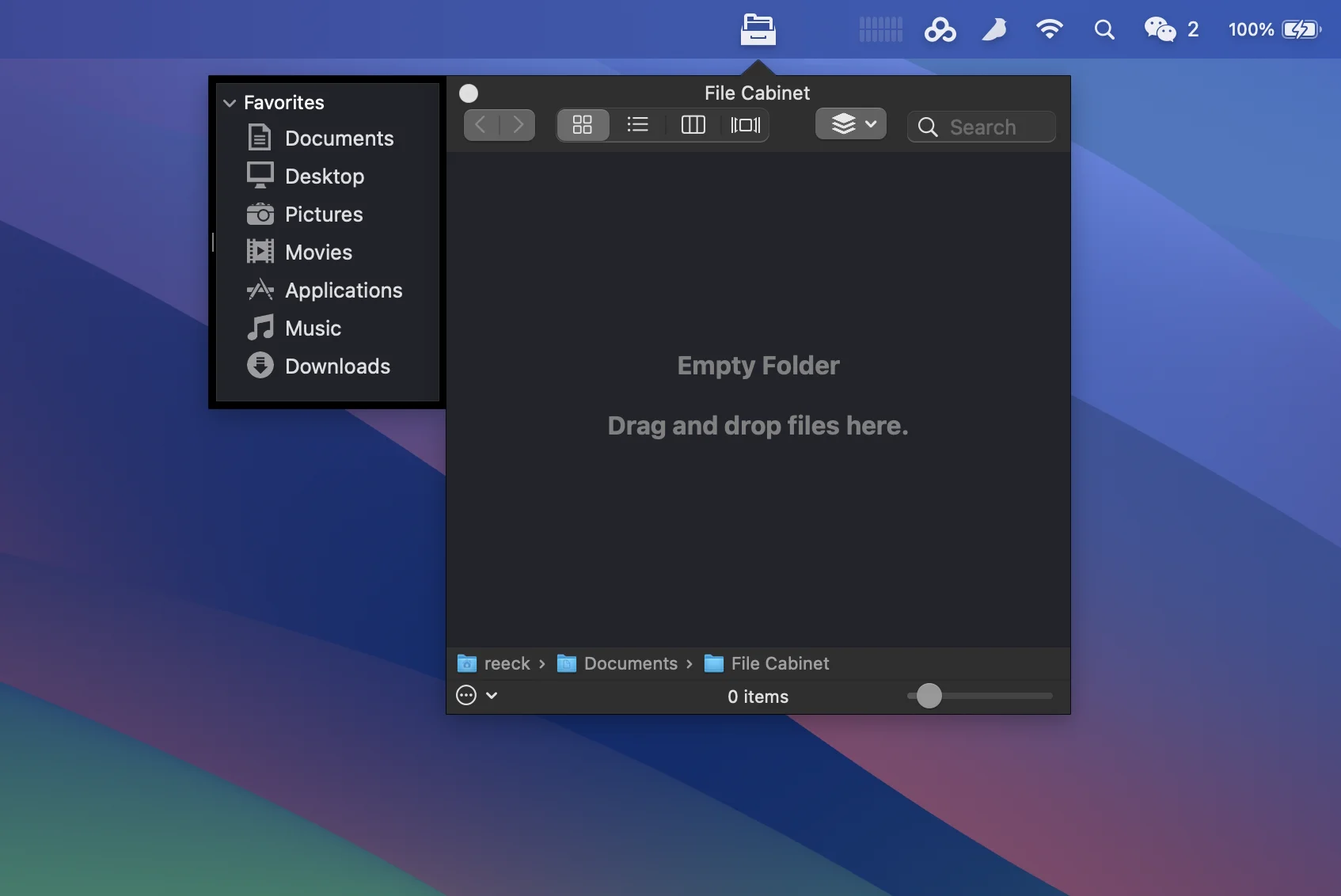This screenshot has width=1341, height=896.
Task: Click the dotted grid menu bar icon
Action: (x=881, y=29)
